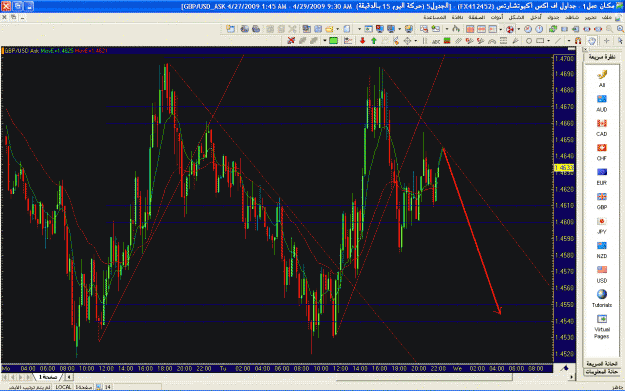Click the GBP/USD Ask chart title label
Image resolution: width=625 pixels, height=391 pixels.
[22, 51]
